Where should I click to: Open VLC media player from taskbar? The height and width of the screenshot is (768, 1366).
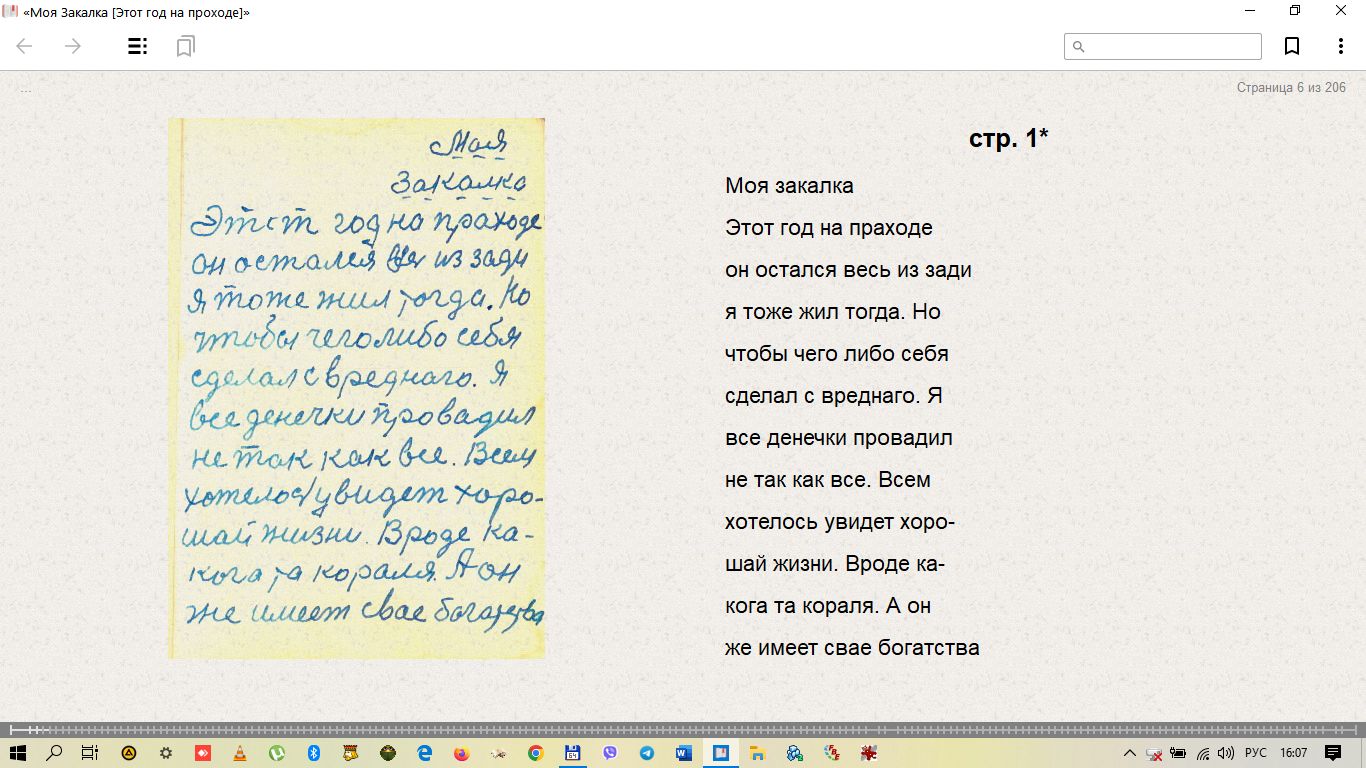point(239,753)
